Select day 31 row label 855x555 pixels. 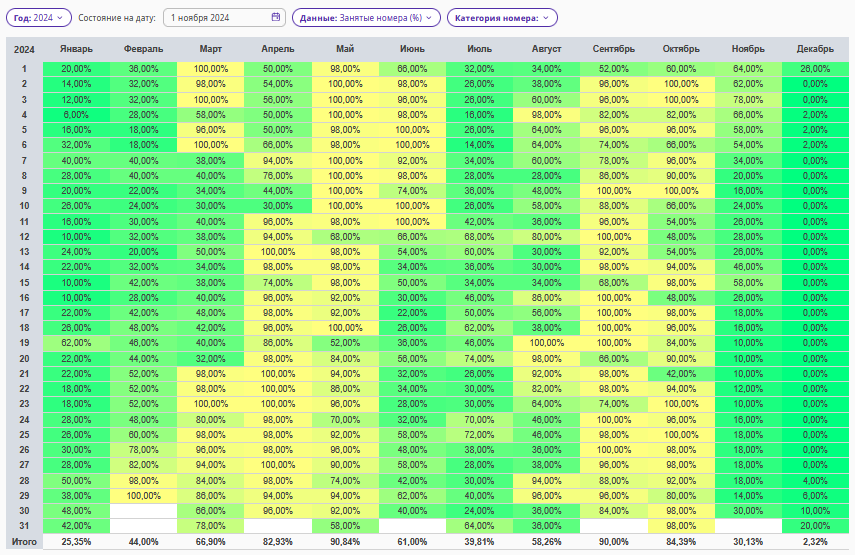point(24,526)
